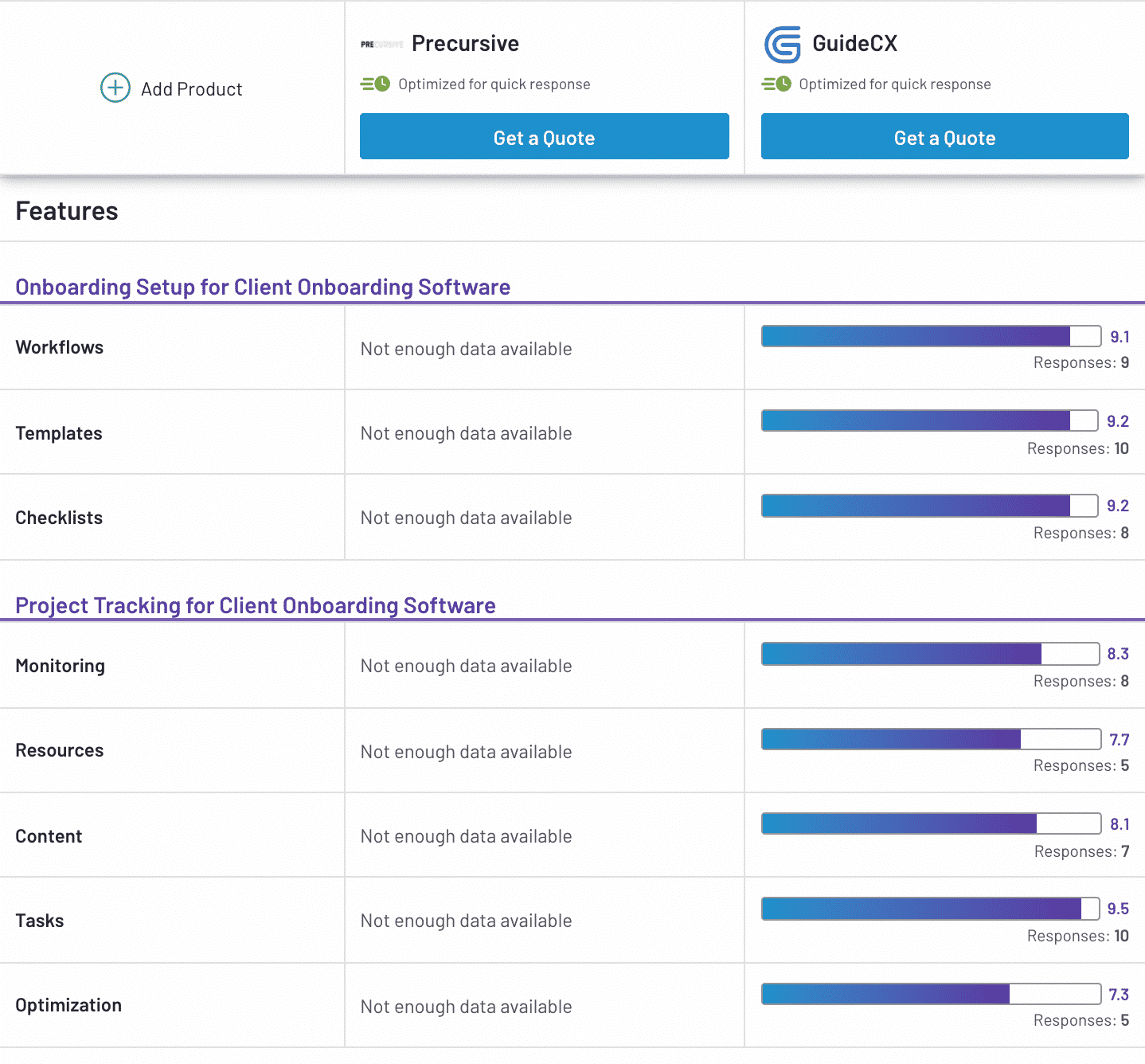Click the GuideCX Templates rating bar
This screenshot has width=1145, height=1064.
[929, 421]
